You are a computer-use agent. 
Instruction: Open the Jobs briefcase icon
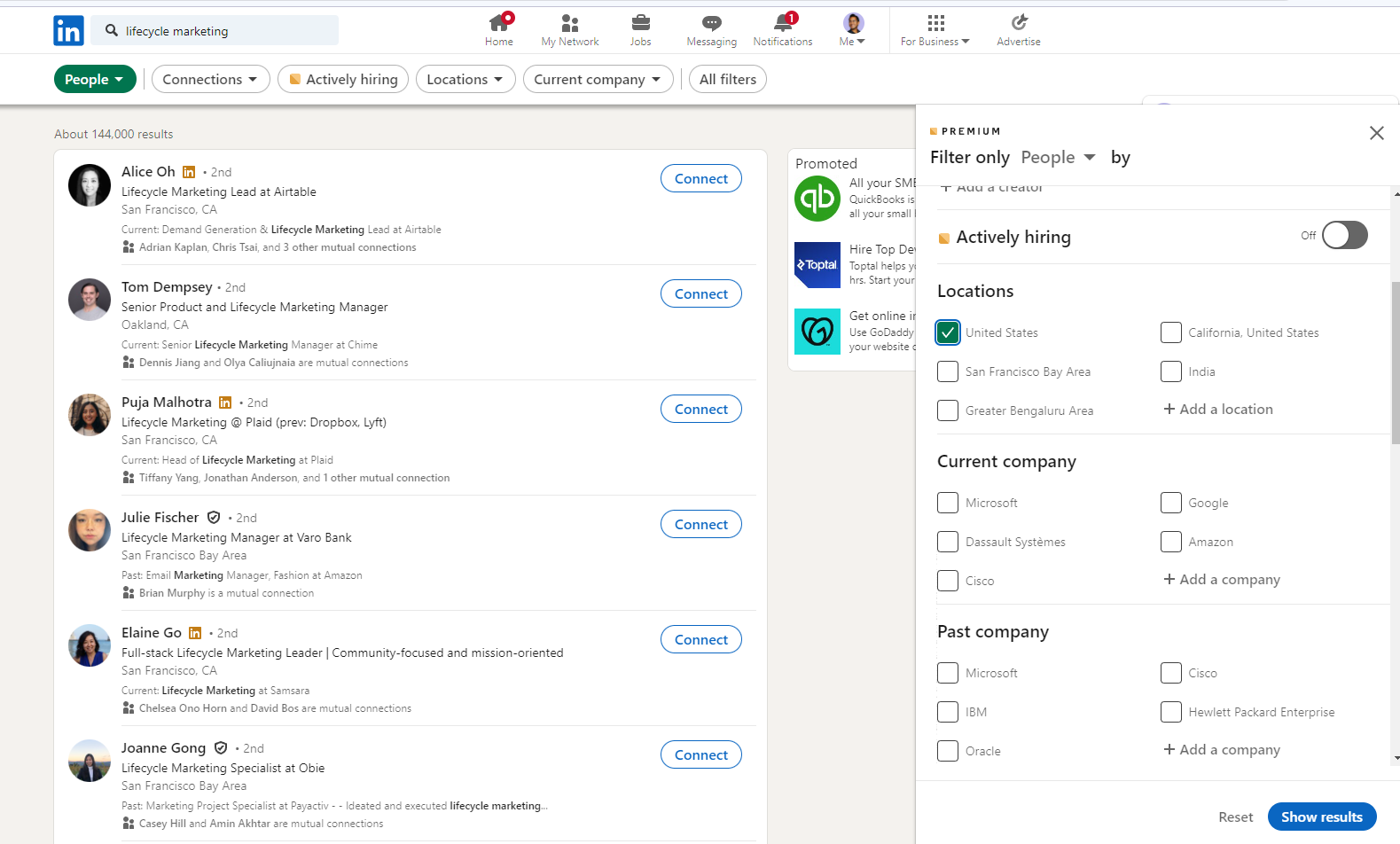point(641,22)
